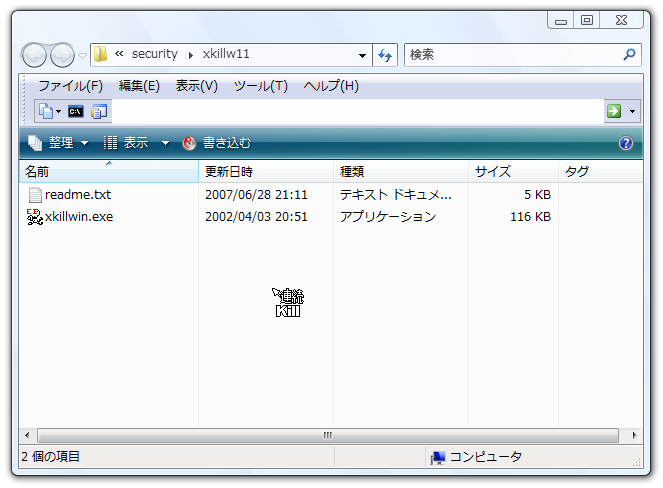The image size is (663, 488).
Task: Sort by the 更新日時 column header
Action: [x=266, y=172]
